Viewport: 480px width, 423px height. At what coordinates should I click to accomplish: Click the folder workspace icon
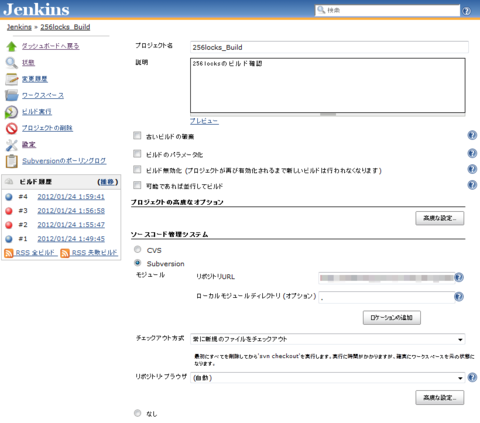12,95
